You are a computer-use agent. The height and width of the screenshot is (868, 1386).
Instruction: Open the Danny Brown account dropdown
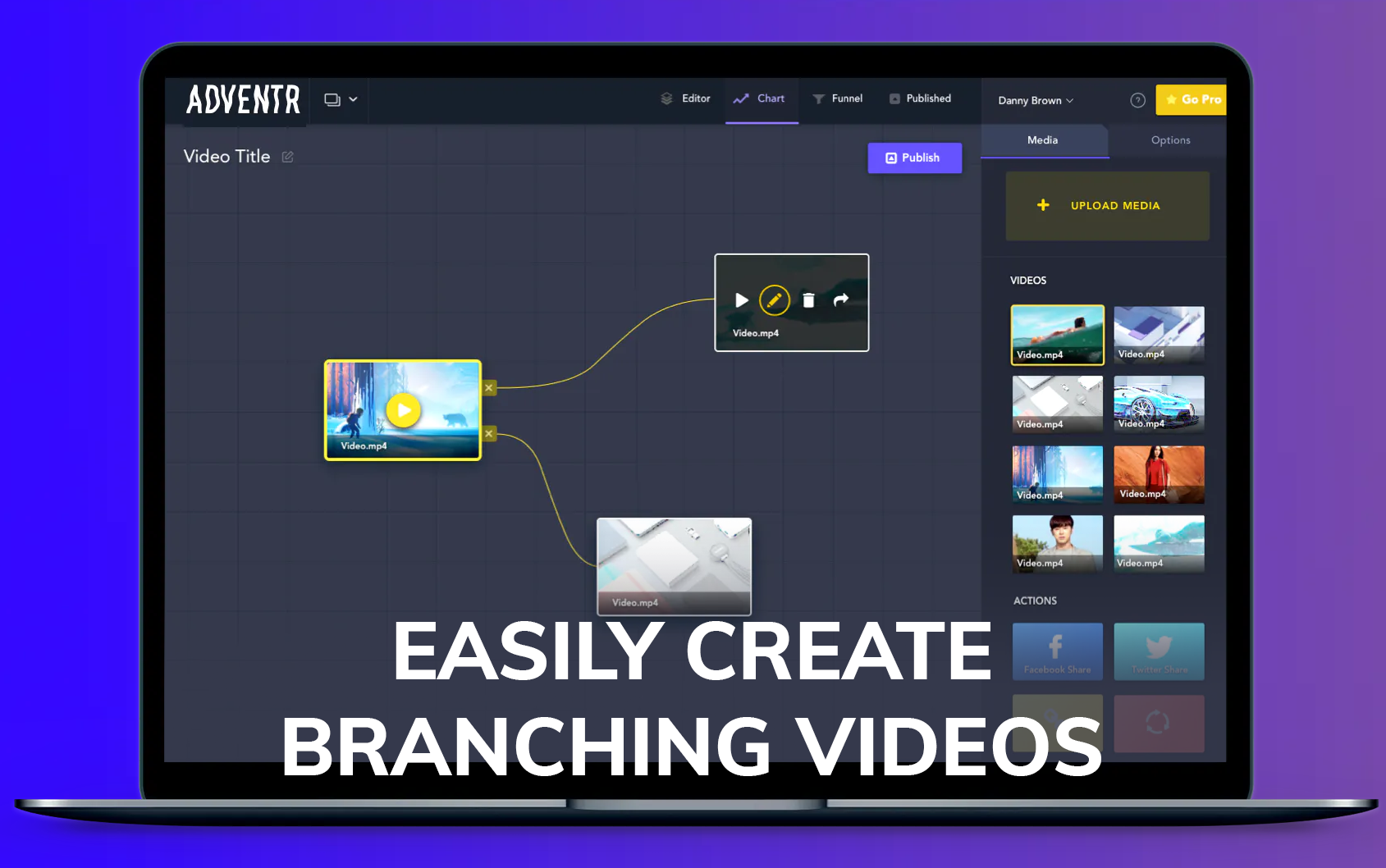coord(1035,100)
